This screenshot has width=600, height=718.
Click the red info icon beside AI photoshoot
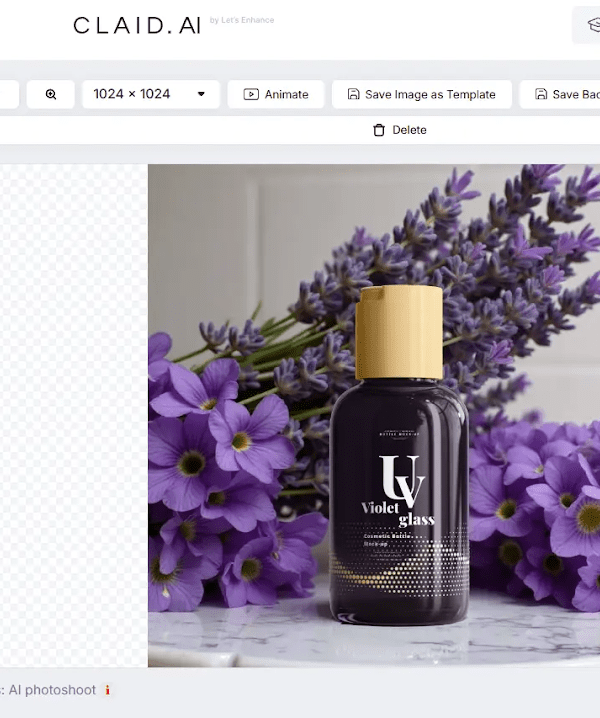108,690
